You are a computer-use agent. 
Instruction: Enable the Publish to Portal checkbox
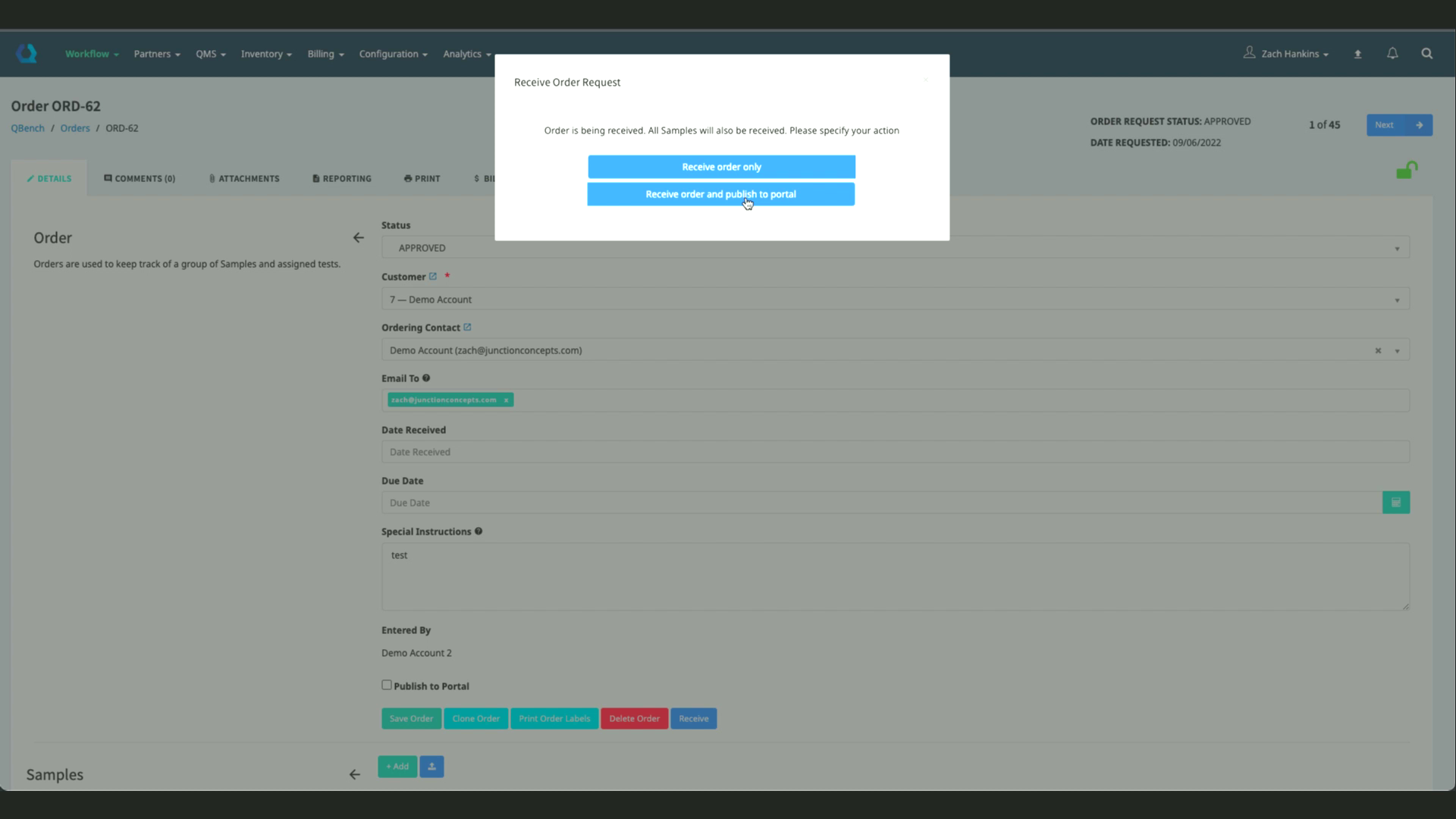click(387, 686)
